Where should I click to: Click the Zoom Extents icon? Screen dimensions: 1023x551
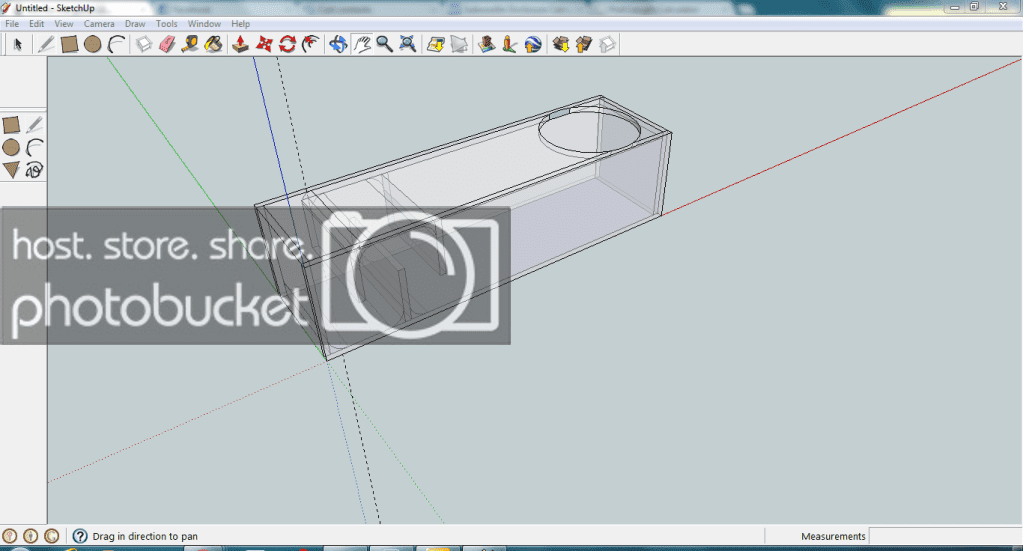click(408, 44)
